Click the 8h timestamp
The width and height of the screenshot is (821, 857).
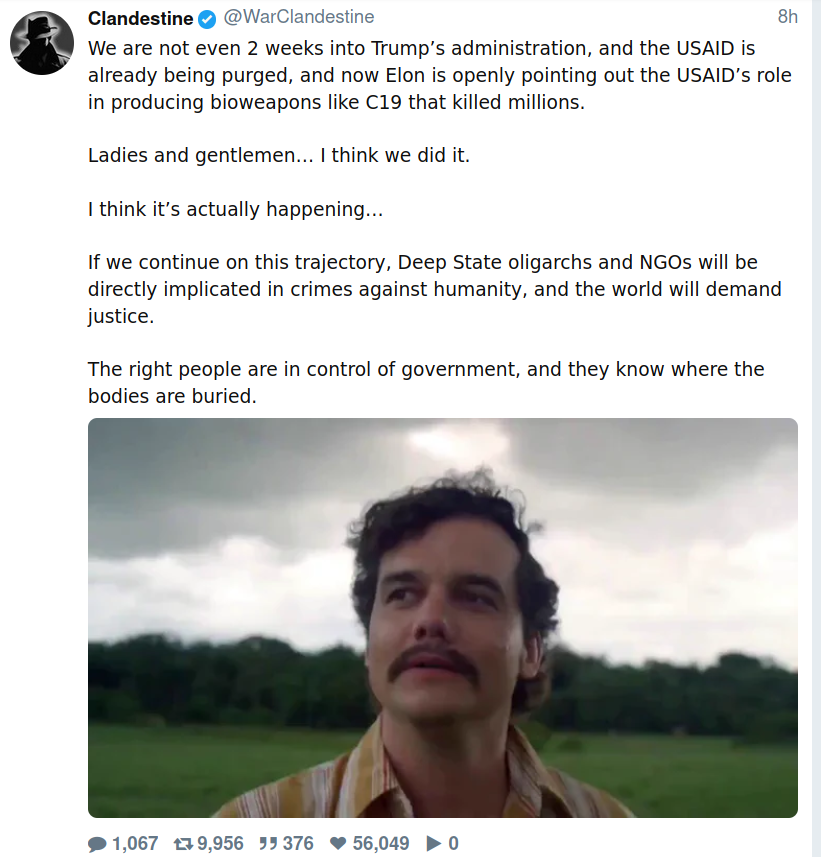click(x=788, y=18)
